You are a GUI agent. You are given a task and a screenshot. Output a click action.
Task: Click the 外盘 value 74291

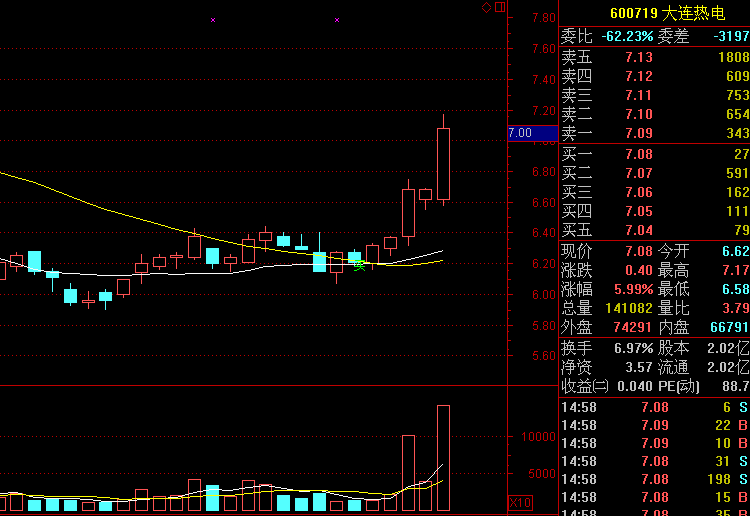[632, 328]
